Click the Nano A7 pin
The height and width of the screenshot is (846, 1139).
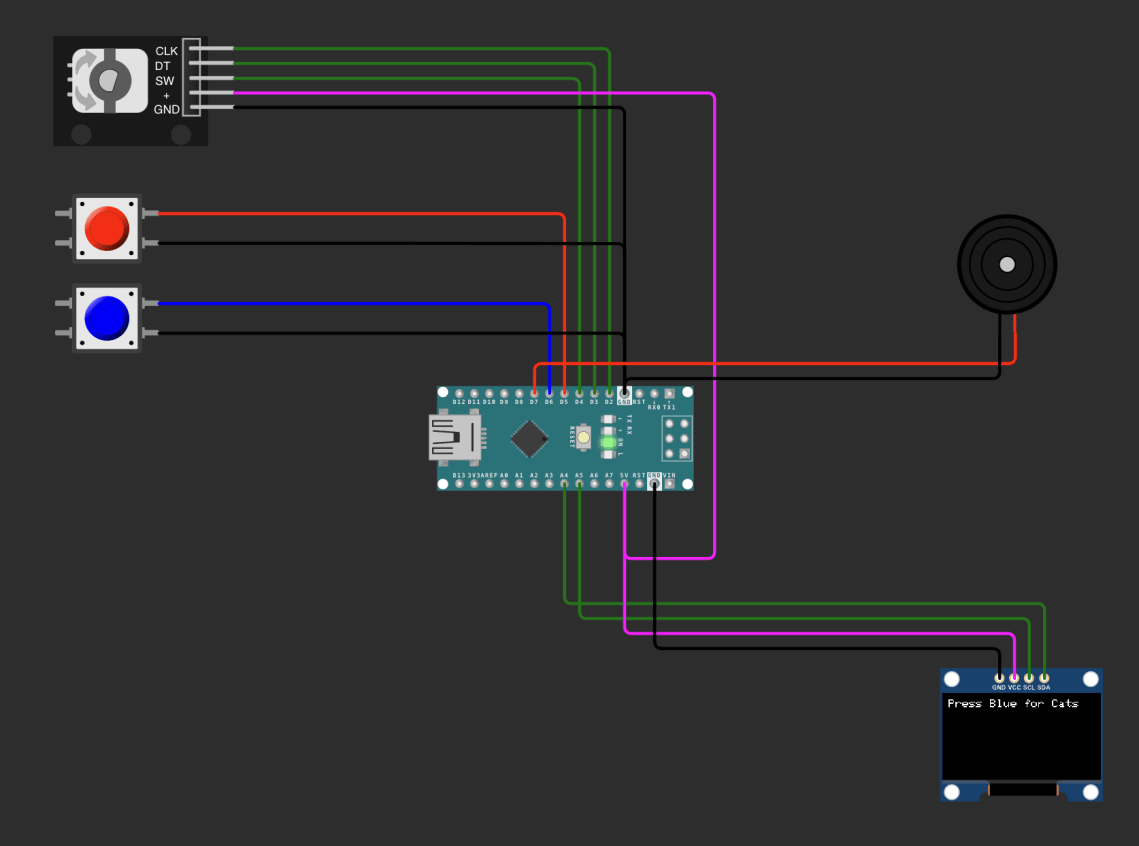[609, 484]
